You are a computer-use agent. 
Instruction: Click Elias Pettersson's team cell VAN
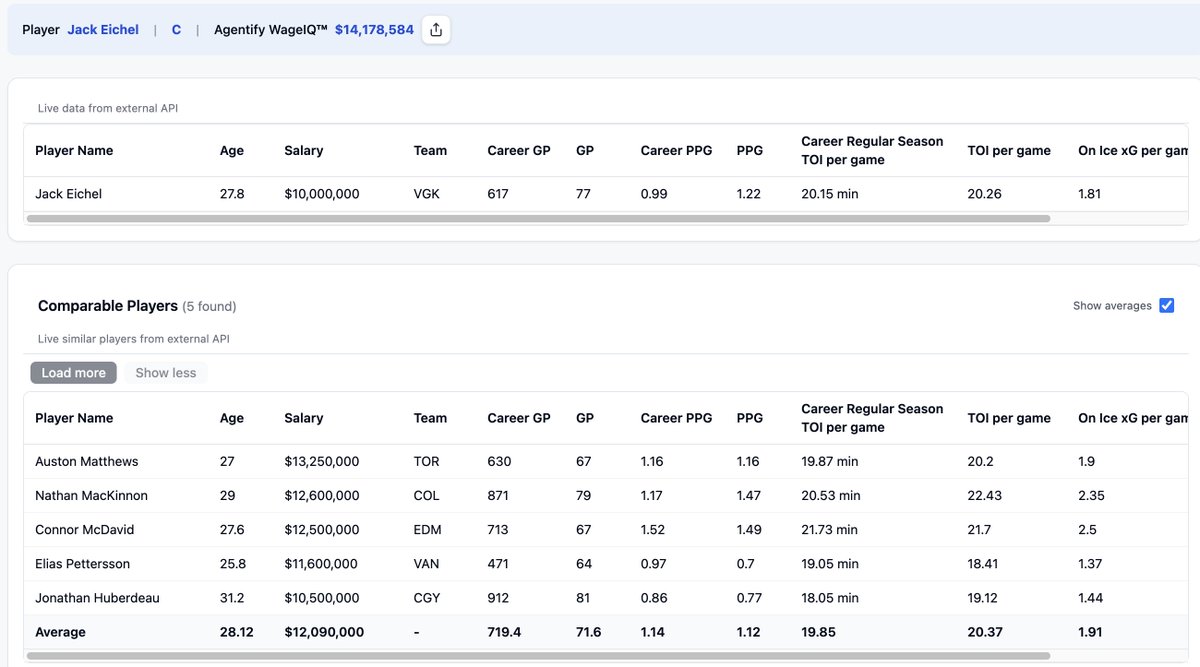pos(427,563)
